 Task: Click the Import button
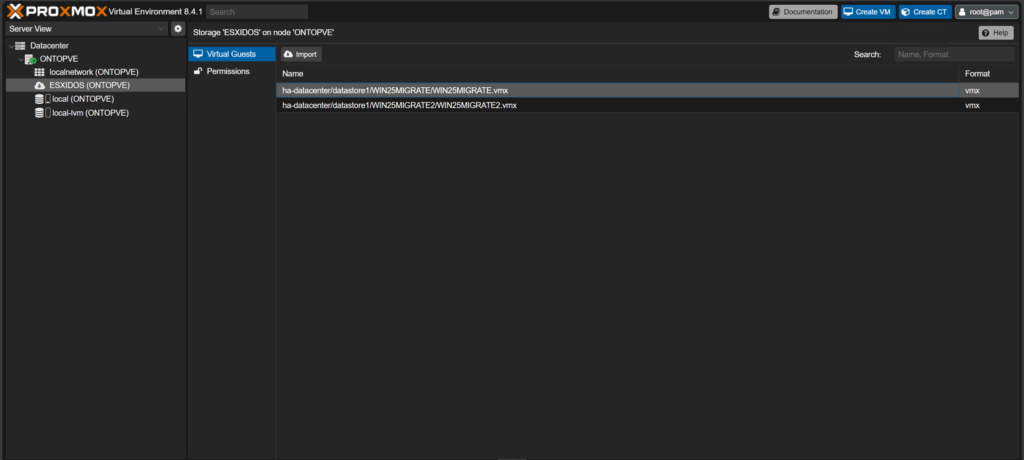(301, 55)
